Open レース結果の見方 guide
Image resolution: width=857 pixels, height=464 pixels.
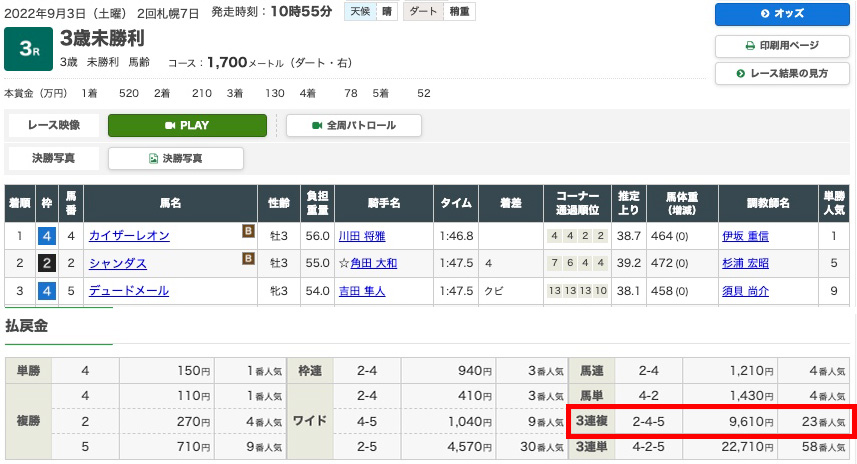point(782,73)
